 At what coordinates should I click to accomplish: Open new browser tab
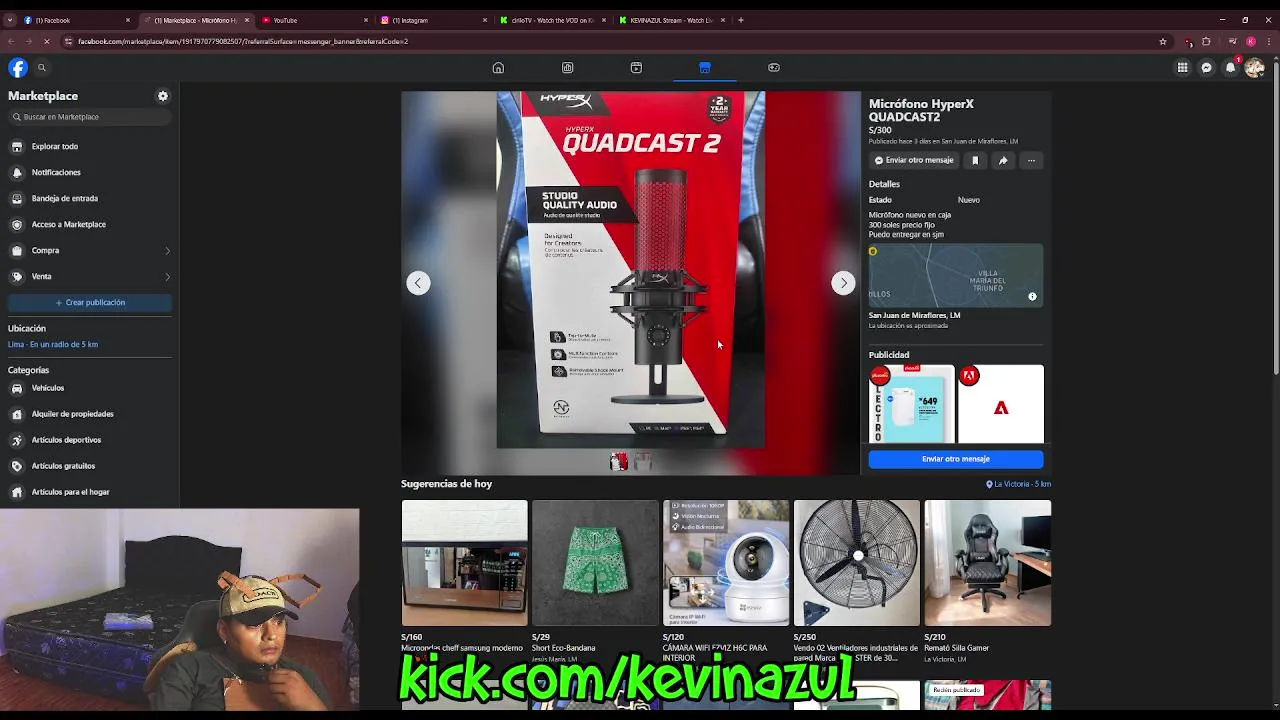tap(740, 20)
